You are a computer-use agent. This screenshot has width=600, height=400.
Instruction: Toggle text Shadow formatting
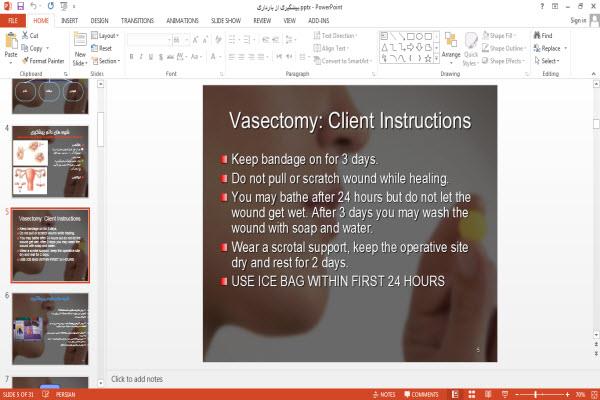[161, 57]
